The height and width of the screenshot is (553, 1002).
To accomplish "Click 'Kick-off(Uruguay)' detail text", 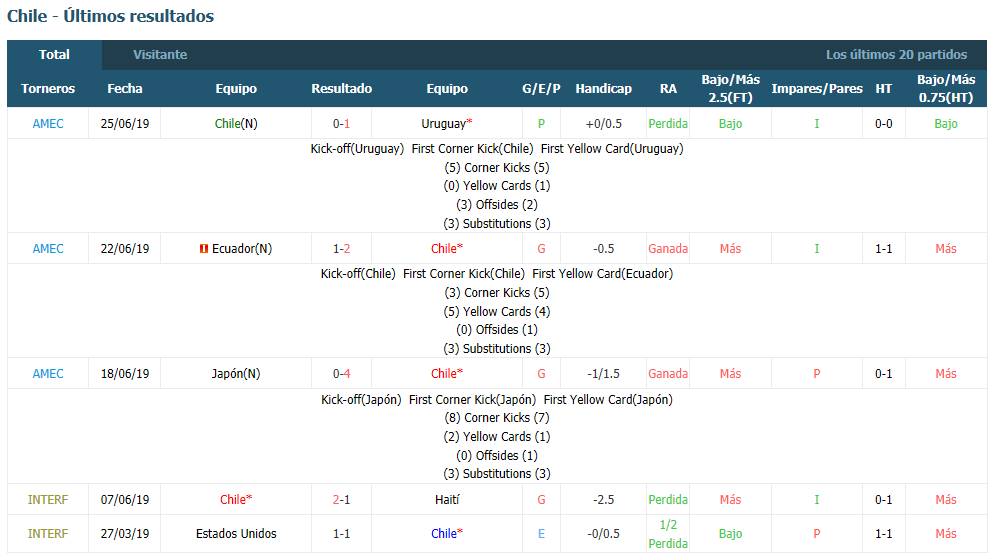I will (x=357, y=149).
